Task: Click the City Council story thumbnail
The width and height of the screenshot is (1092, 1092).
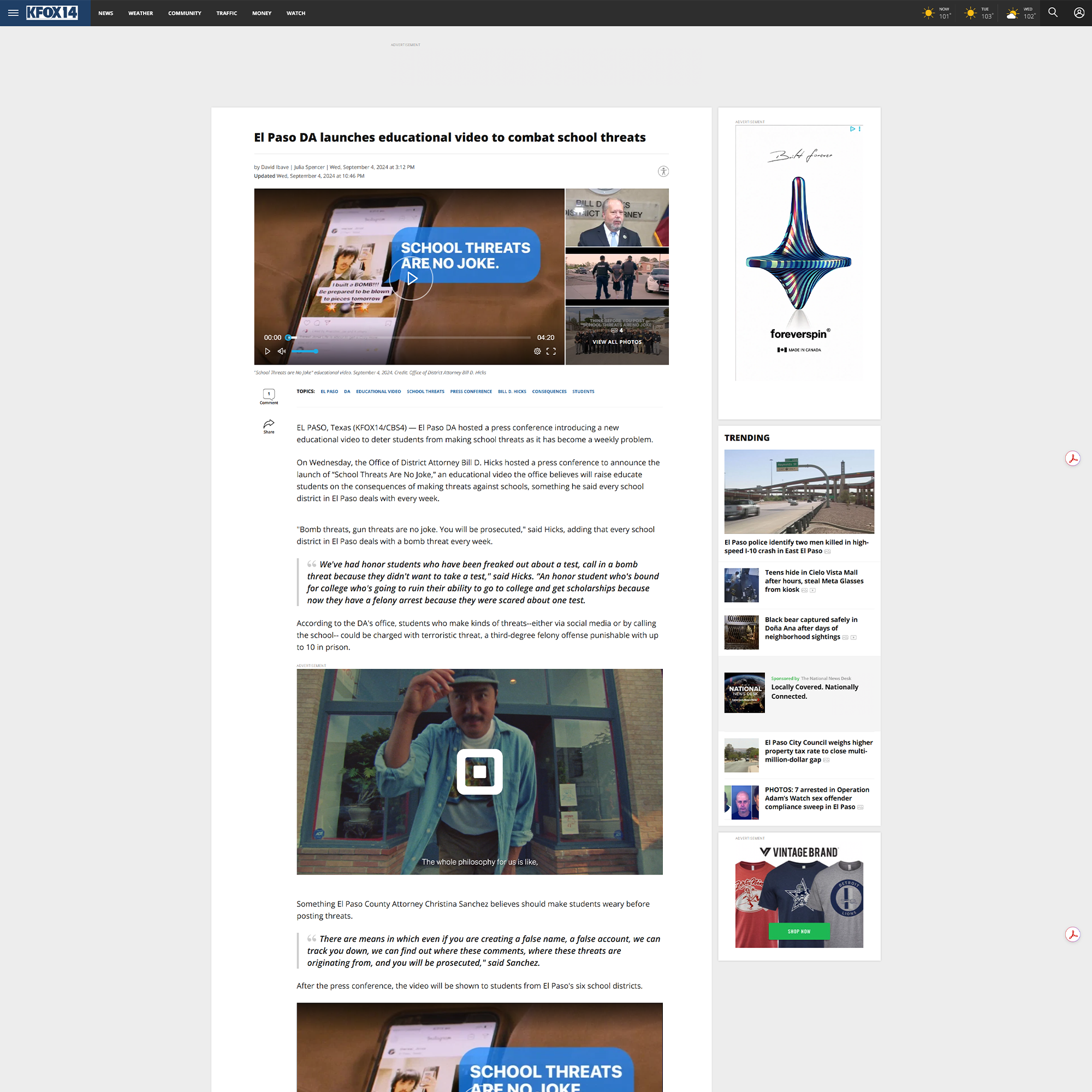Action: [741, 755]
